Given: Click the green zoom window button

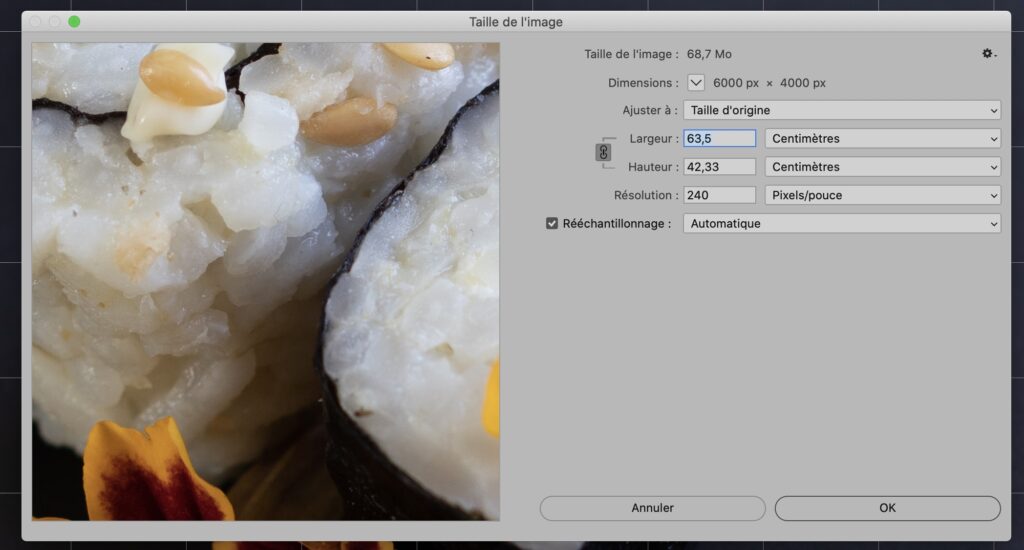Looking at the screenshot, I should pyautogui.click(x=74, y=22).
